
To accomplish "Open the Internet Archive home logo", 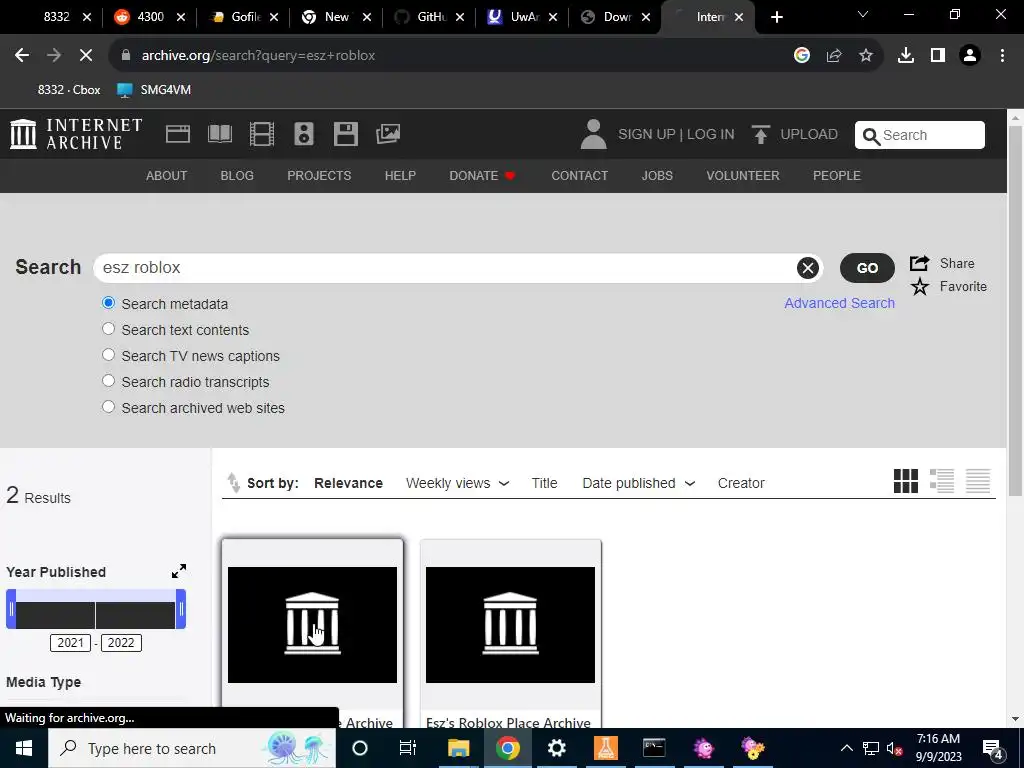I will [x=76, y=134].
